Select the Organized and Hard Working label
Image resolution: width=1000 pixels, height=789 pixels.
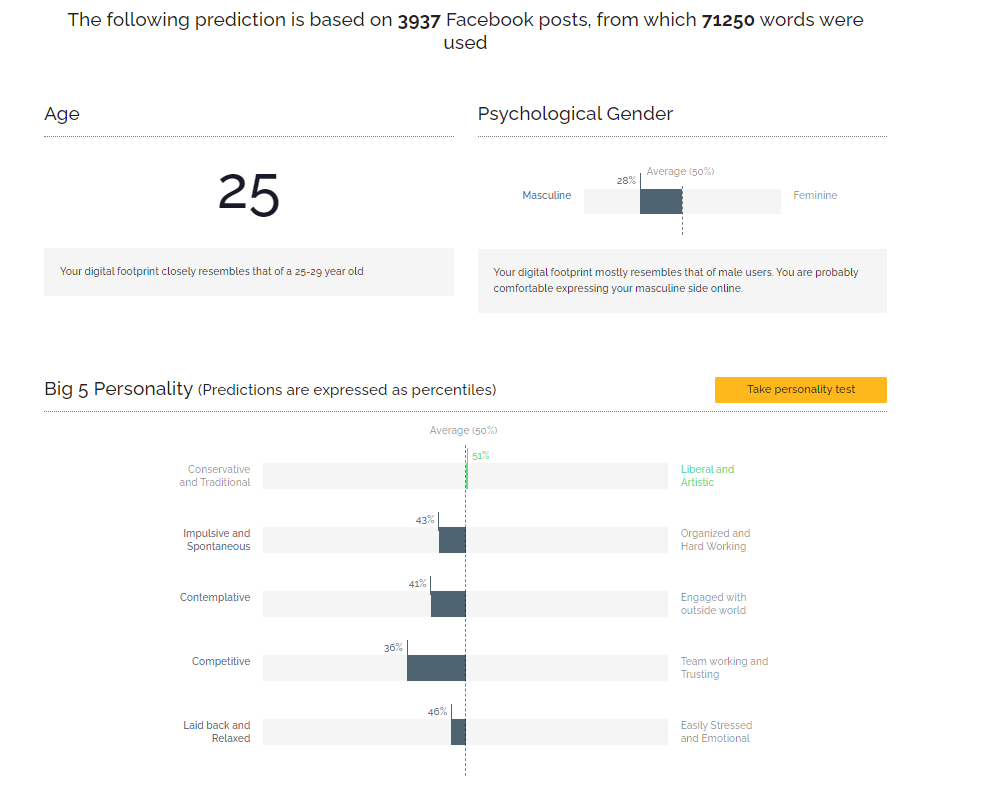[x=715, y=540]
